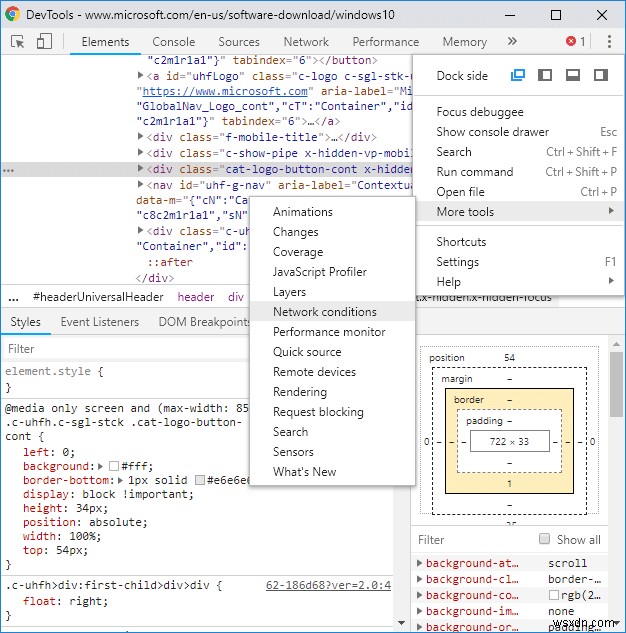Toggle the device toolbar icon
626x633 pixels.
point(44,42)
